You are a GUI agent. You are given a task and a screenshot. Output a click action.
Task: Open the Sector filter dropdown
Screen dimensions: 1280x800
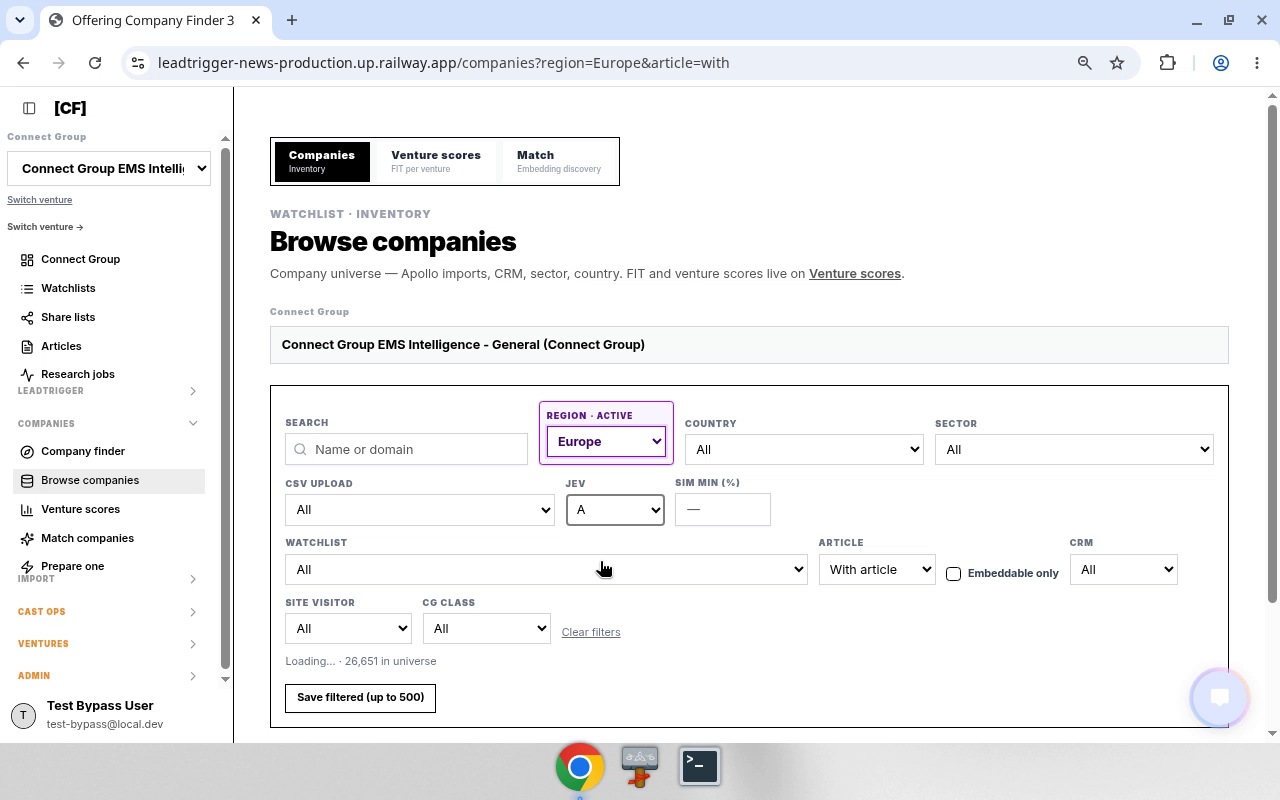click(x=1074, y=450)
